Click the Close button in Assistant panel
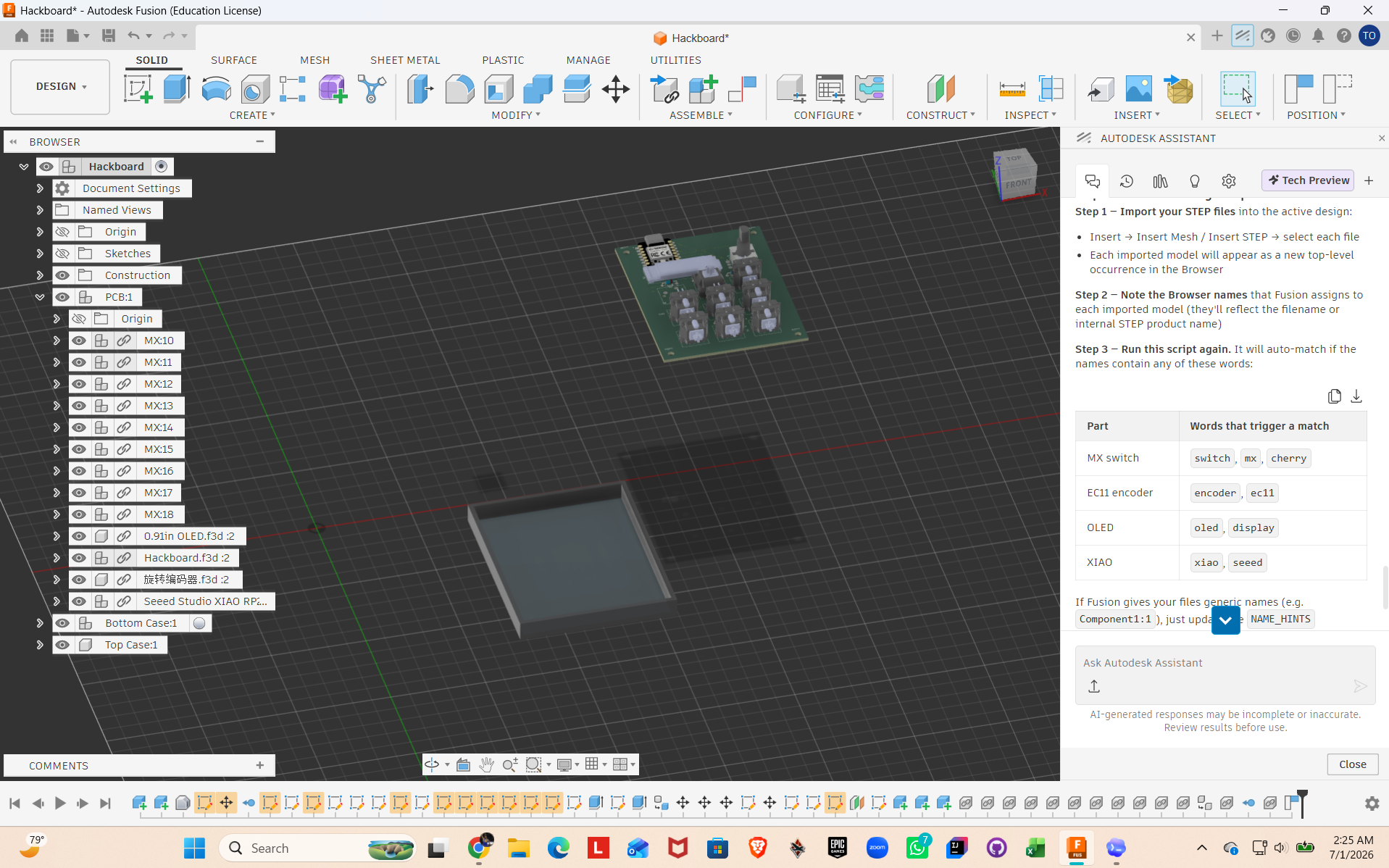This screenshot has height=868, width=1389. pyautogui.click(x=1352, y=764)
